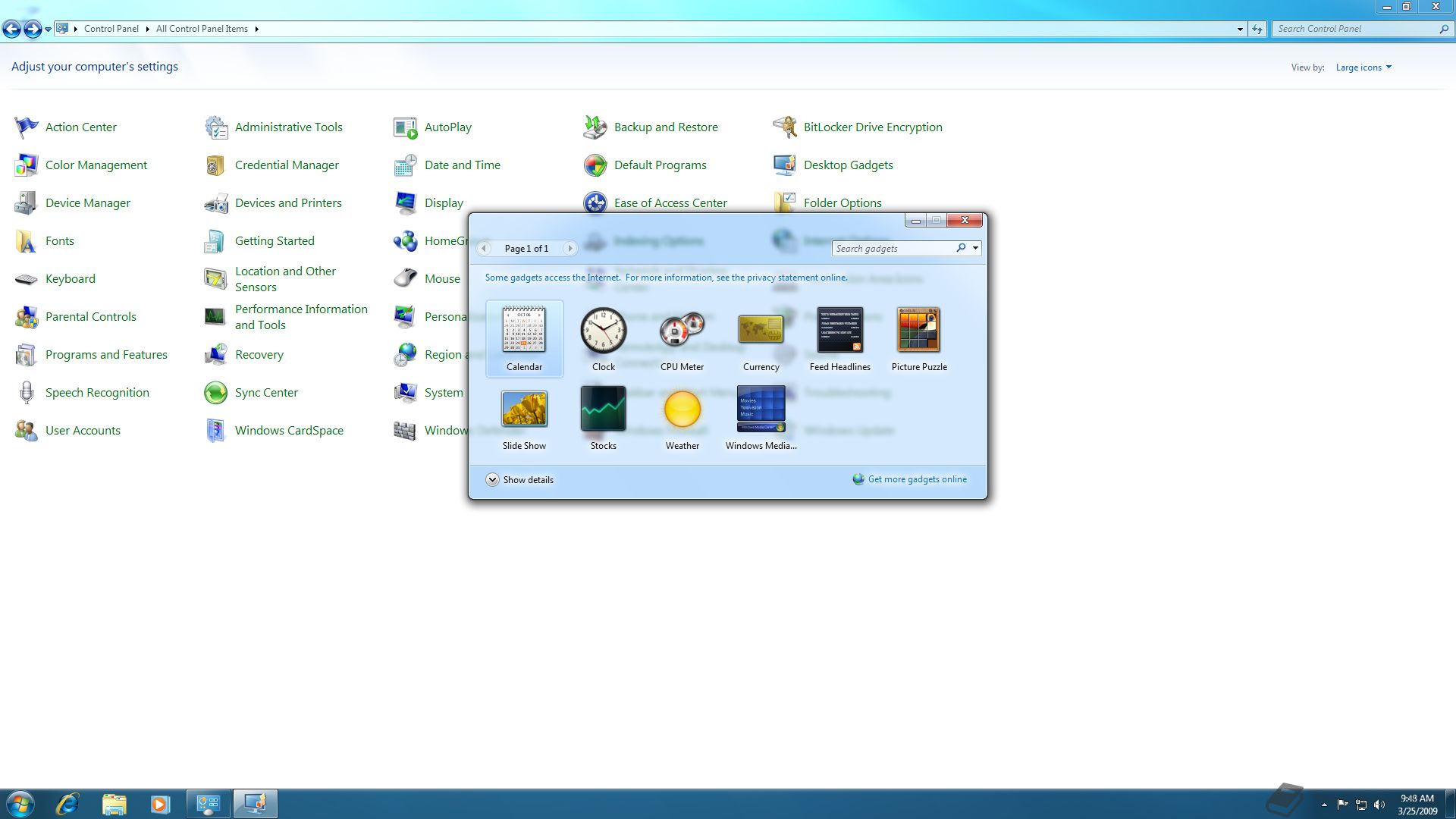The image size is (1456, 819).
Task: Open Location and Other Sensors link
Action: (285, 279)
